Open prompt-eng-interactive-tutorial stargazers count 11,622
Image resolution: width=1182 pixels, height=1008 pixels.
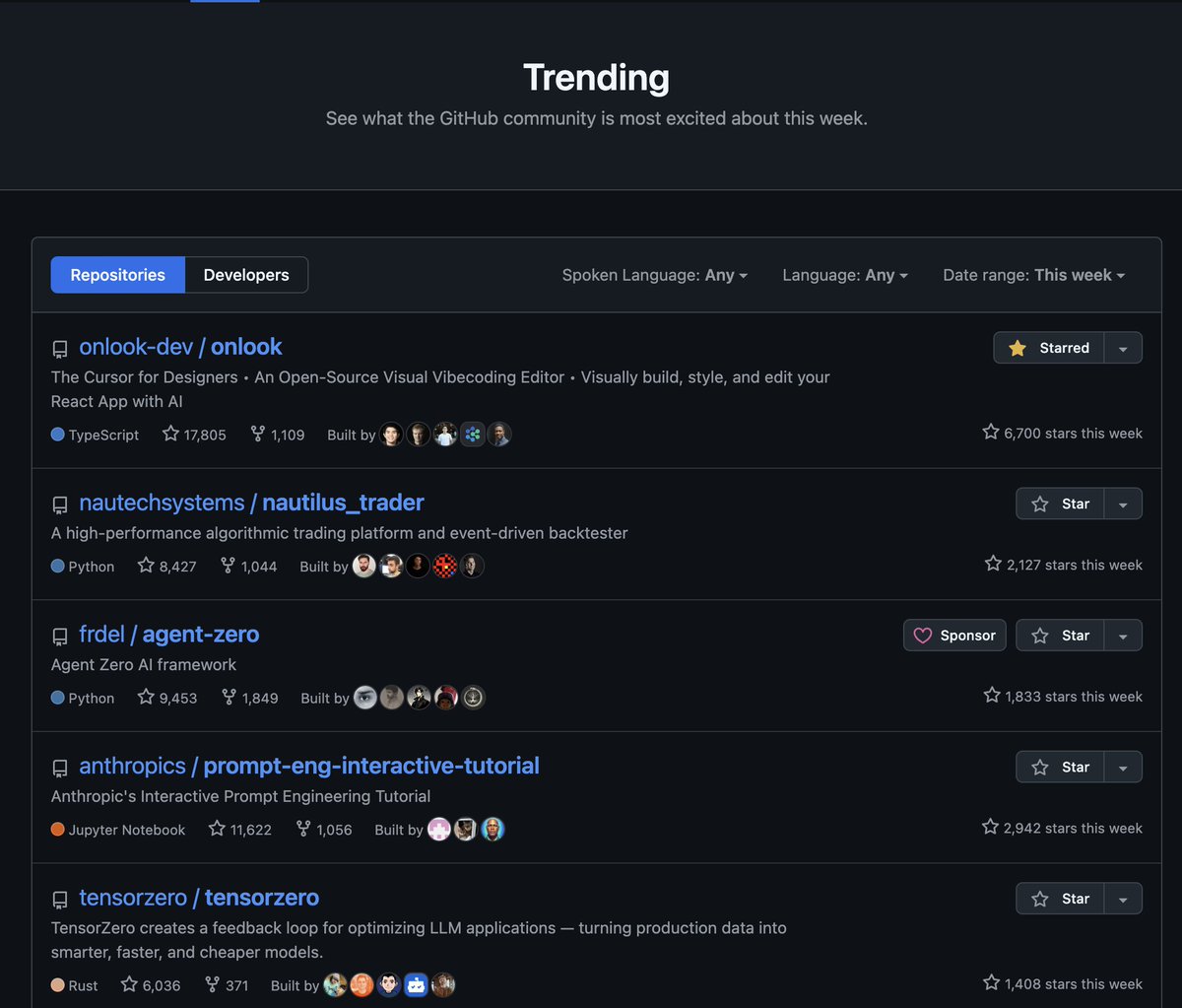tap(240, 830)
